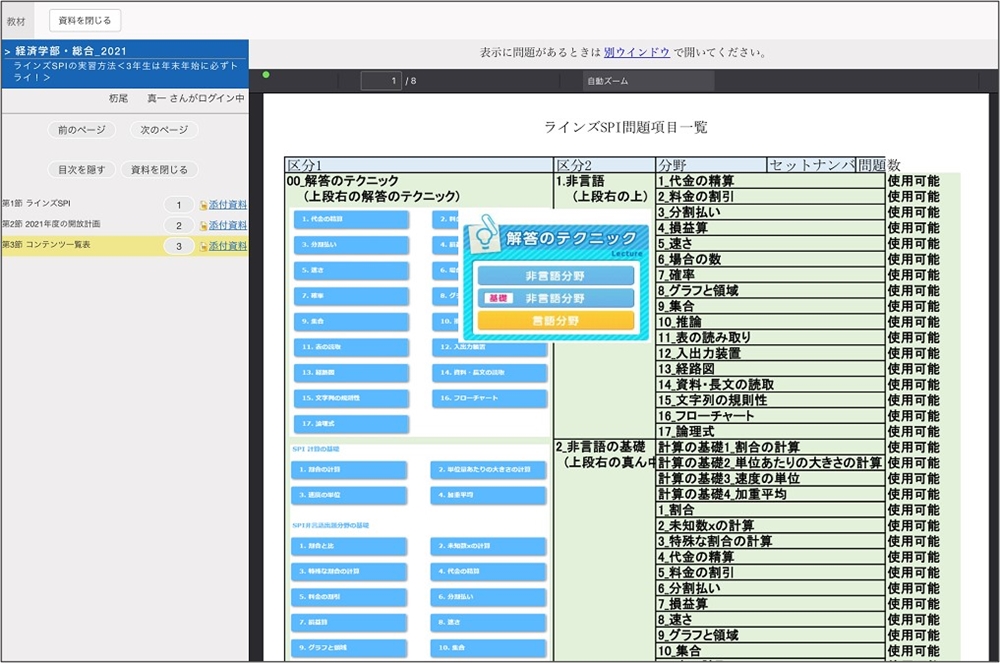Select 第2節 2021年度の開放計画 in contents list
The height and width of the screenshot is (663, 1000).
51,224
